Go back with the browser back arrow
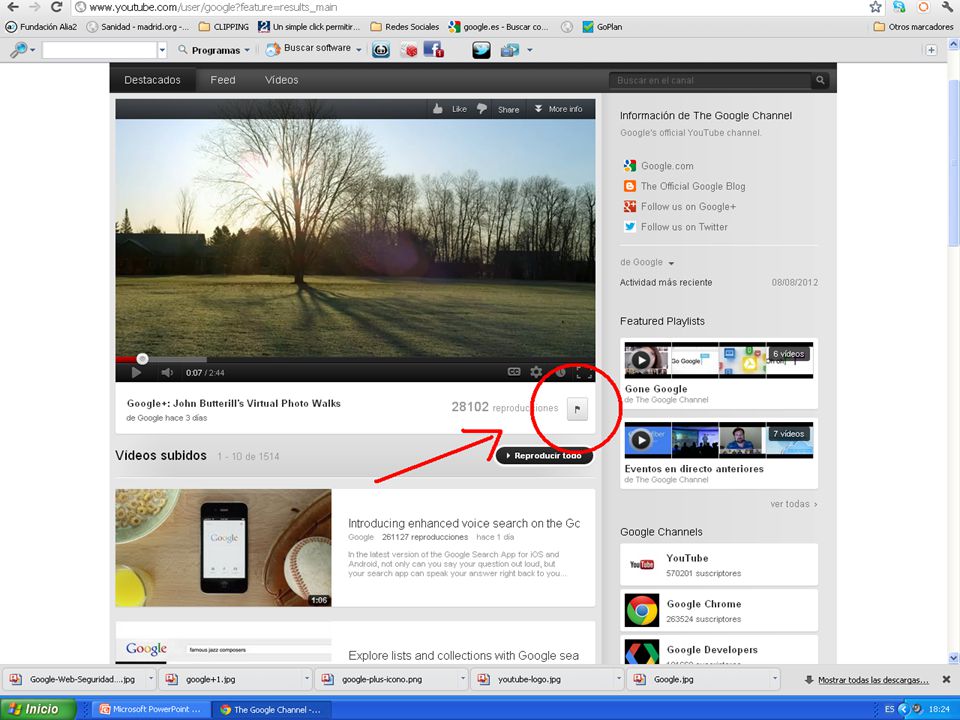The width and height of the screenshot is (960, 720). pyautogui.click(x=12, y=7)
